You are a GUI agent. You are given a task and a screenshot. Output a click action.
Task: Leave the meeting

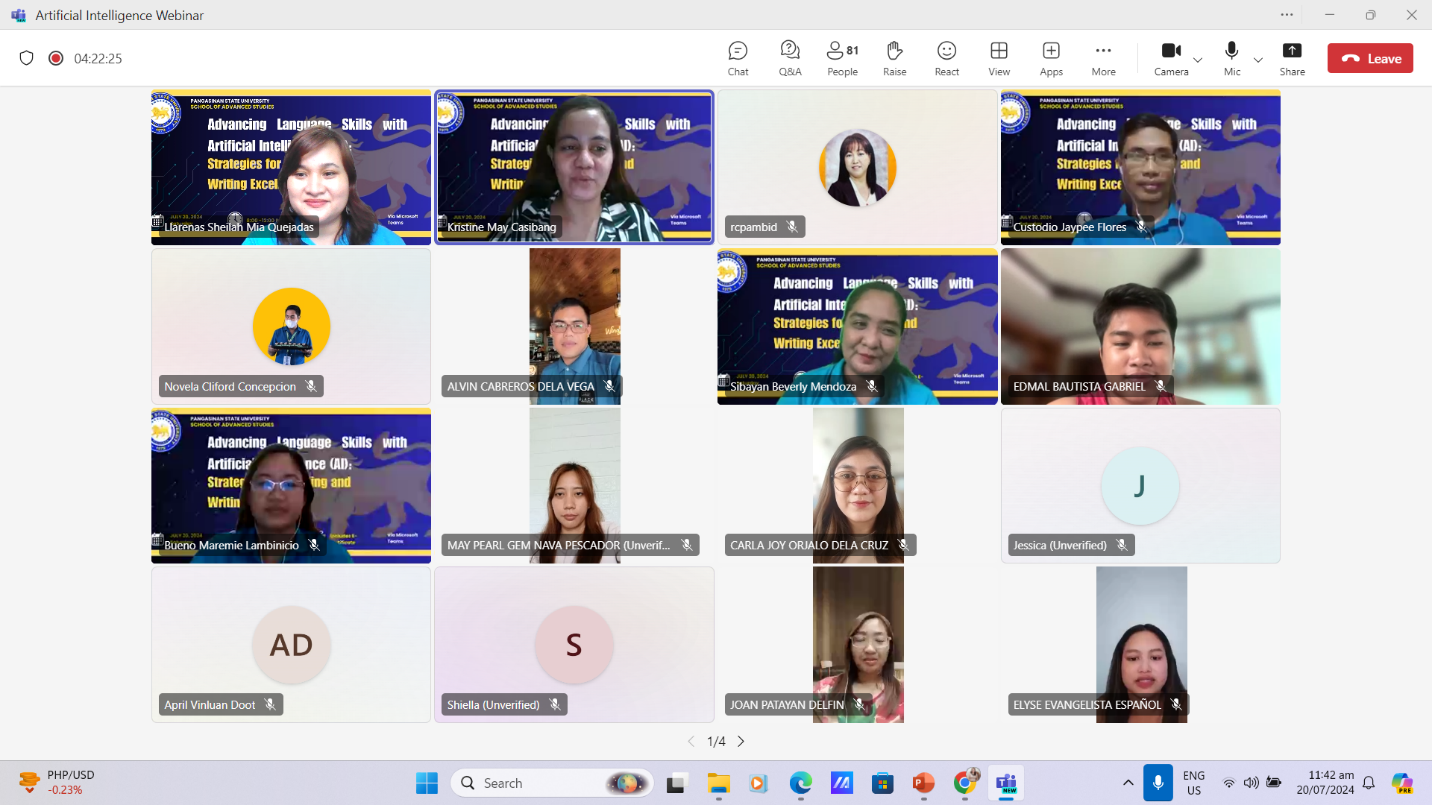tap(1370, 58)
